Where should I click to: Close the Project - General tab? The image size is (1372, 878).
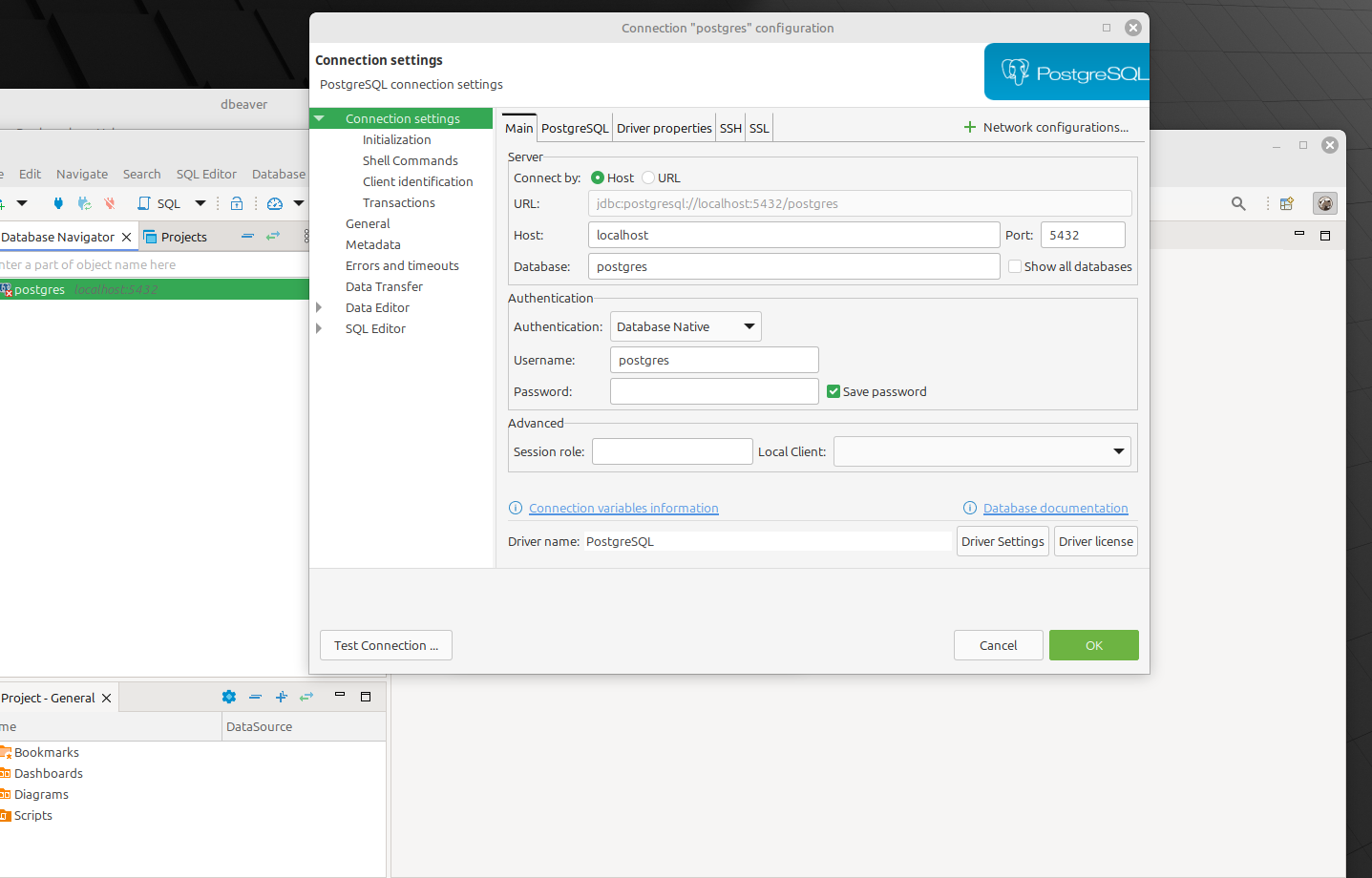click(106, 698)
